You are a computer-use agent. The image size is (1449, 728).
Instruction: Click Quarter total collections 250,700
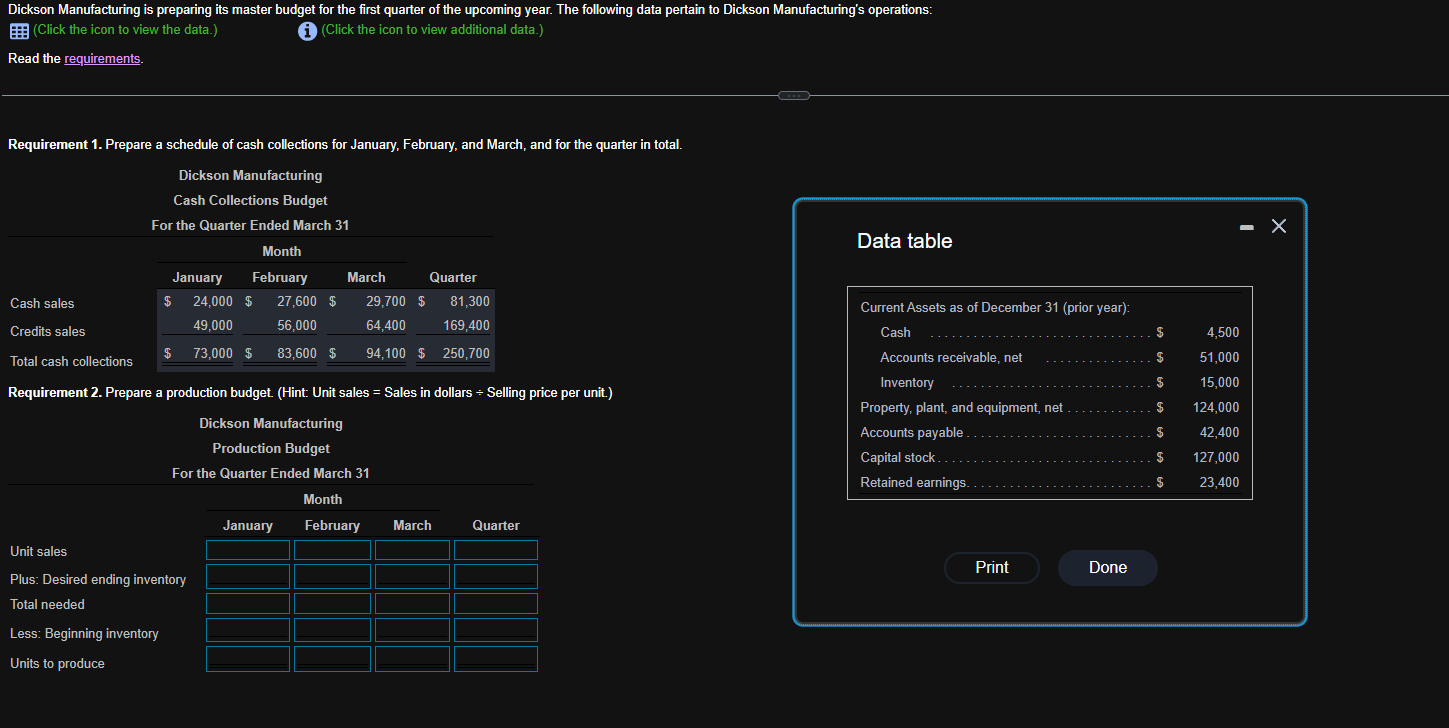tap(466, 353)
